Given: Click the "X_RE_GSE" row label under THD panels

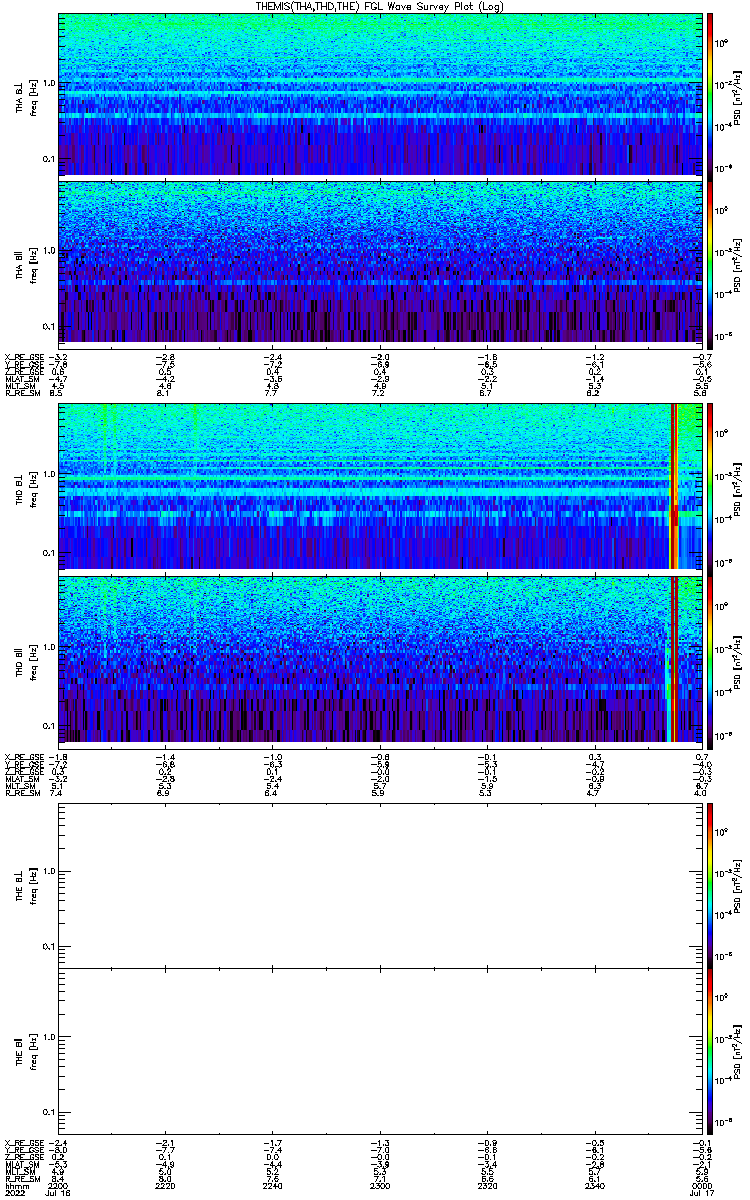Looking at the screenshot, I should pos(23,755).
